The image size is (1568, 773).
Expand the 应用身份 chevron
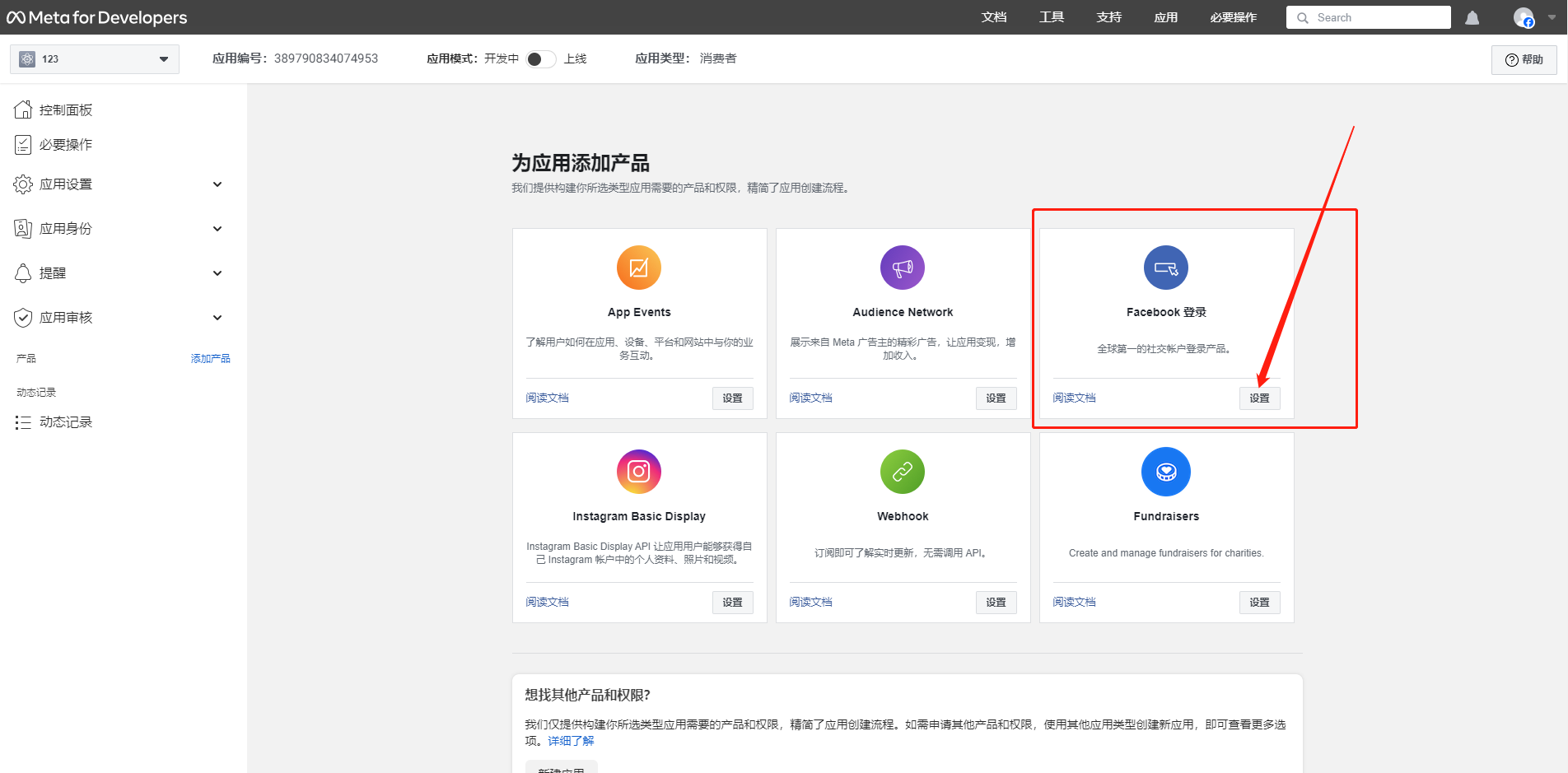click(217, 229)
